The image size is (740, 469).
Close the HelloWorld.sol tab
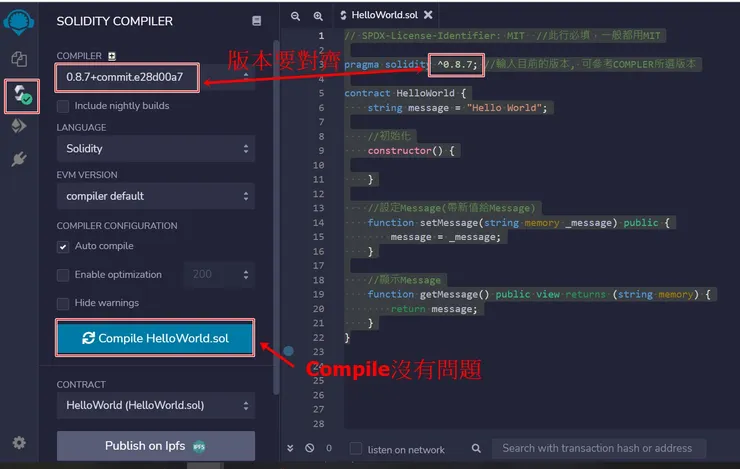[428, 15]
